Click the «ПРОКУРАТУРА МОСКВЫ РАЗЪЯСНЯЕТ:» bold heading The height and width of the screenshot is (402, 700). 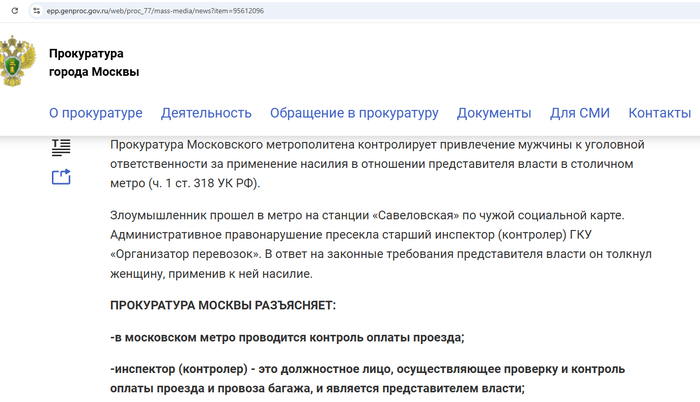pos(223,305)
